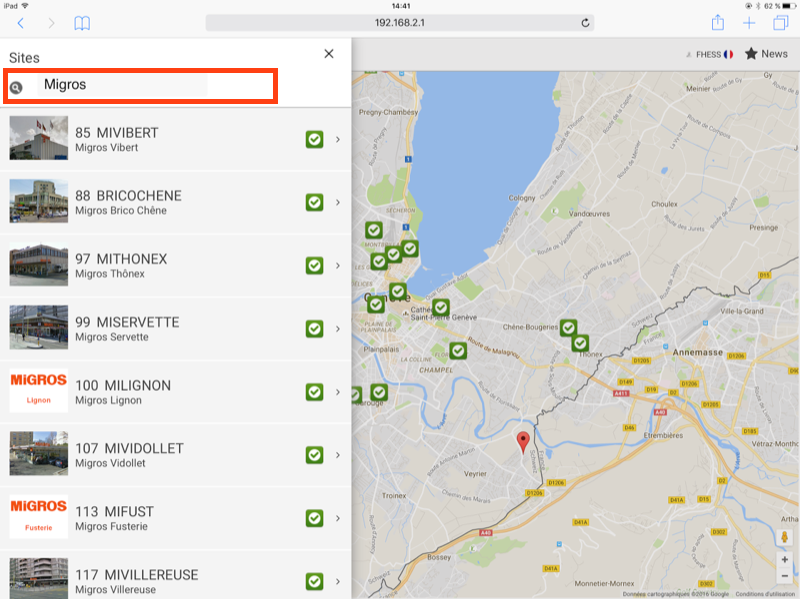Select the 99 MISERVETTE site title

coord(127,322)
